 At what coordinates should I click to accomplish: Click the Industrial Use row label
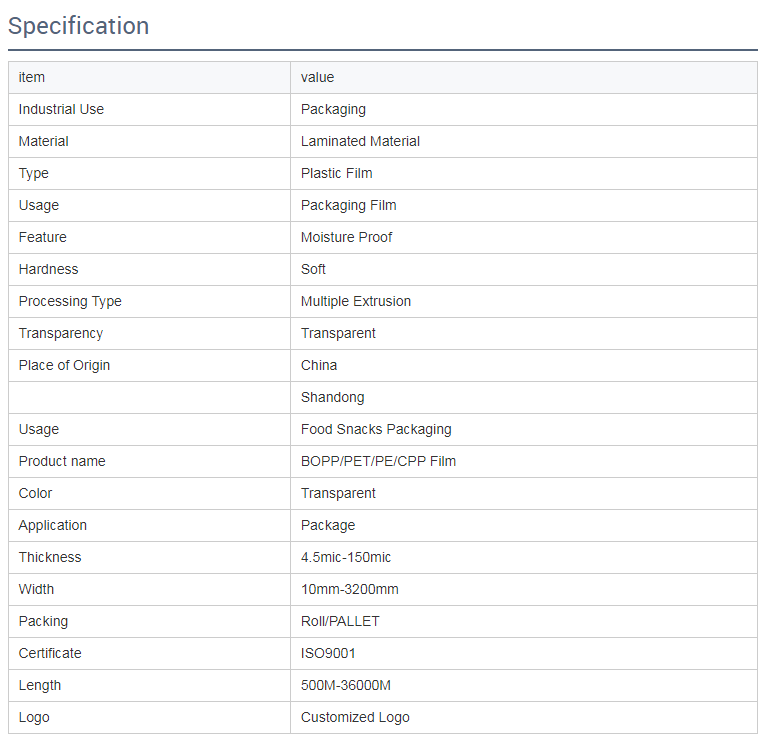tap(61, 109)
